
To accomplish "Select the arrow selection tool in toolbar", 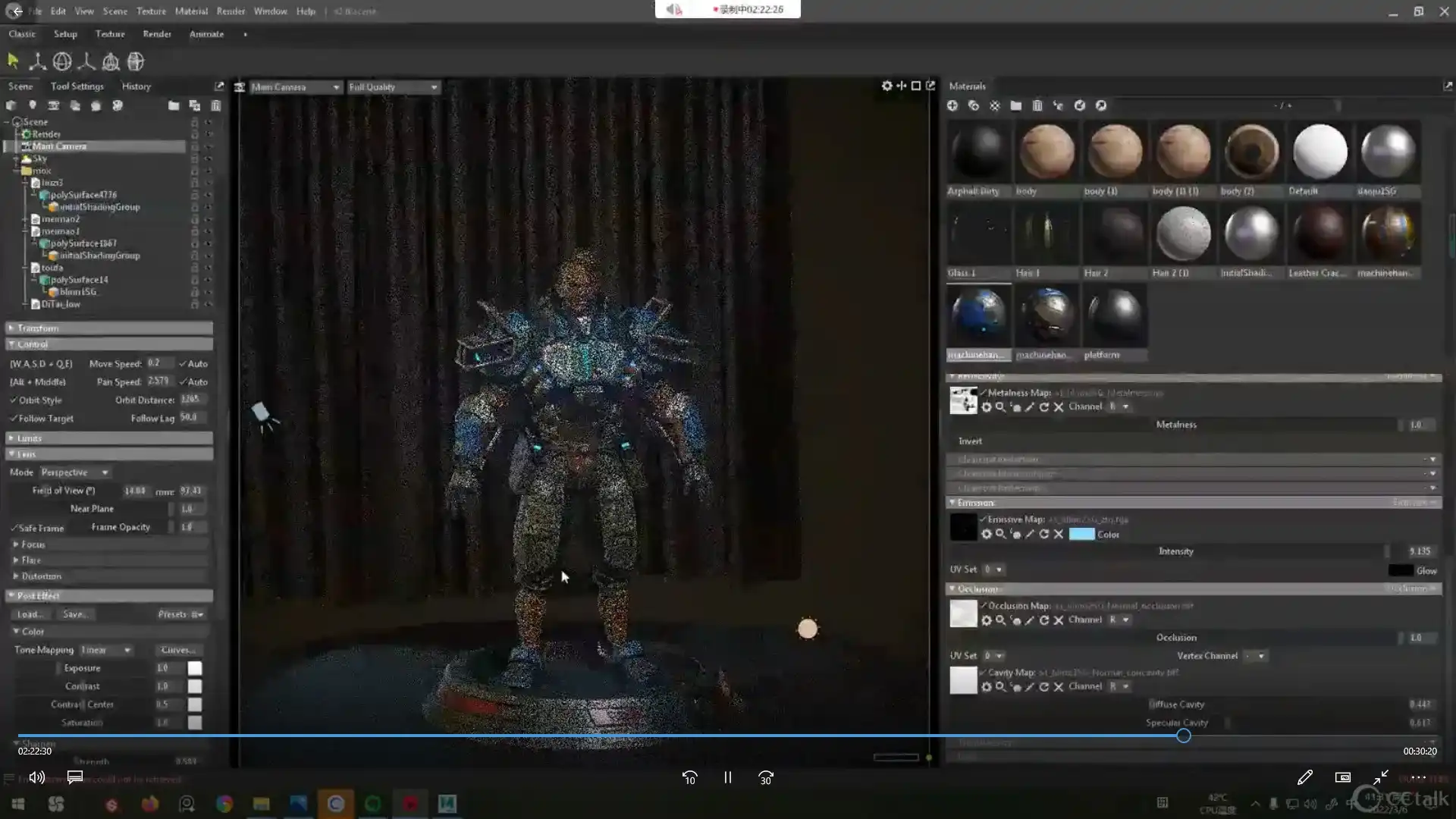I will [x=13, y=61].
